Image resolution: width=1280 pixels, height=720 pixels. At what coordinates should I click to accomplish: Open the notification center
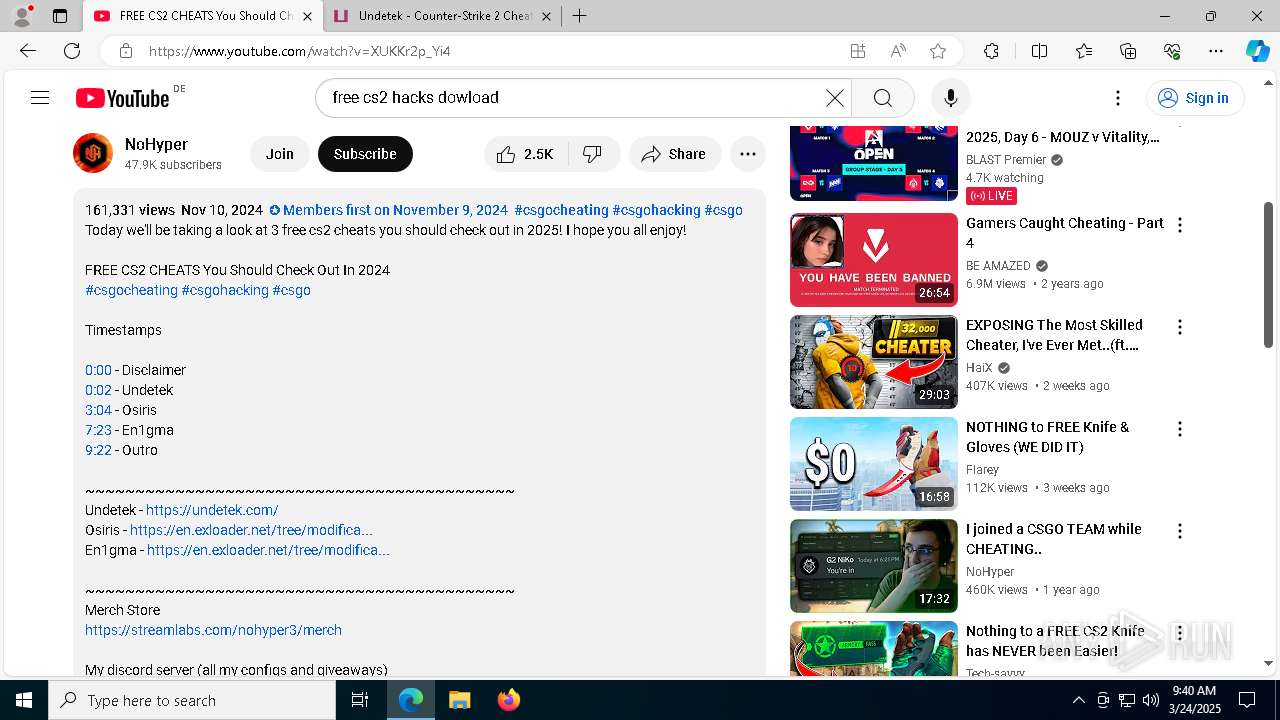tap(1247, 700)
